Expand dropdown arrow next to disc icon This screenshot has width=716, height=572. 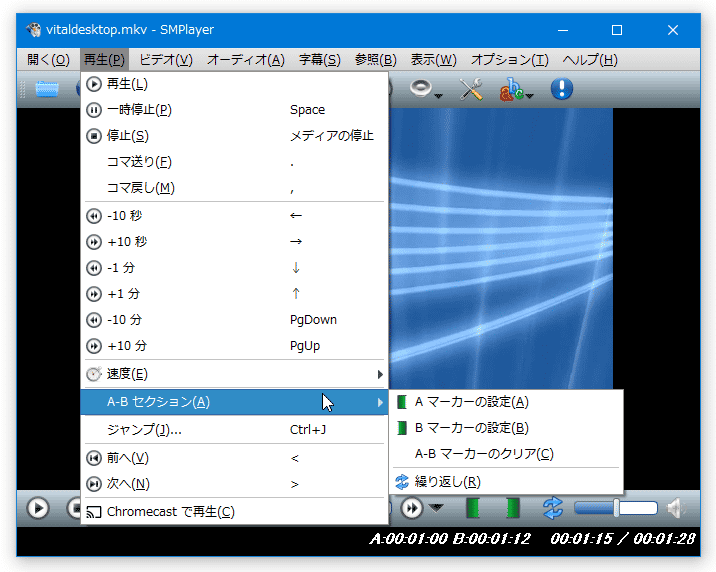pos(438,96)
